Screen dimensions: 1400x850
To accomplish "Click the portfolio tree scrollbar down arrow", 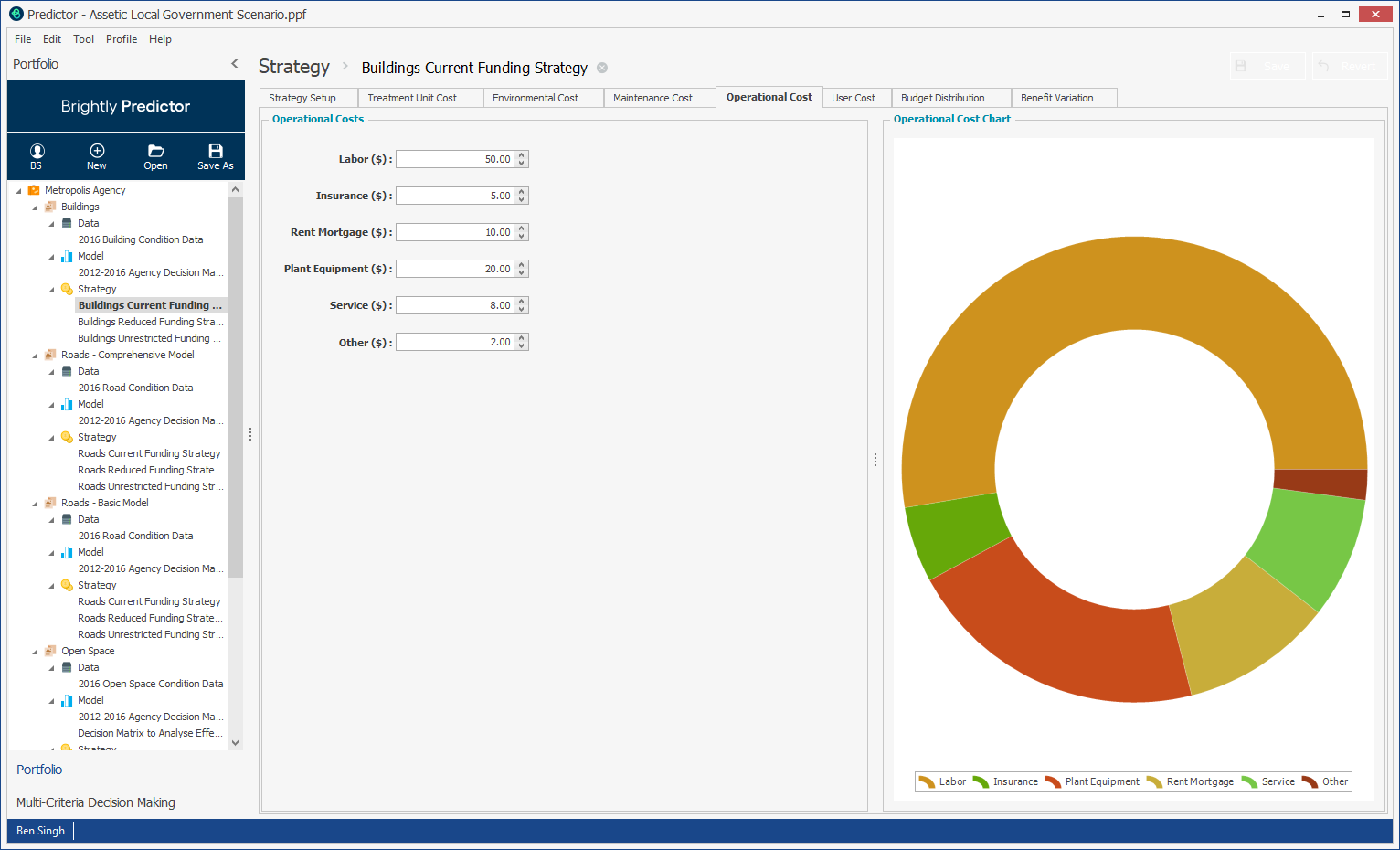I will pos(236,743).
